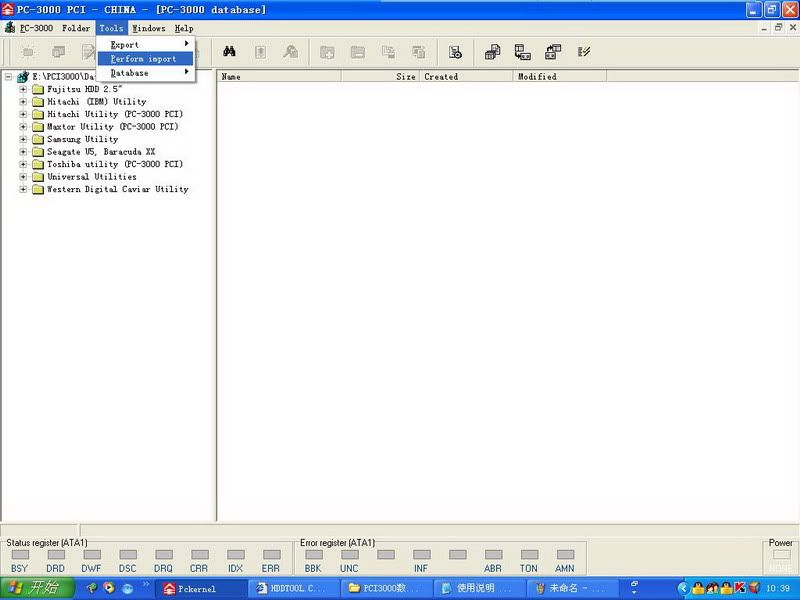Expand Toshiba utility (PC-3000 PCI) node
Viewport: 800px width, 600px height.
click(23, 164)
